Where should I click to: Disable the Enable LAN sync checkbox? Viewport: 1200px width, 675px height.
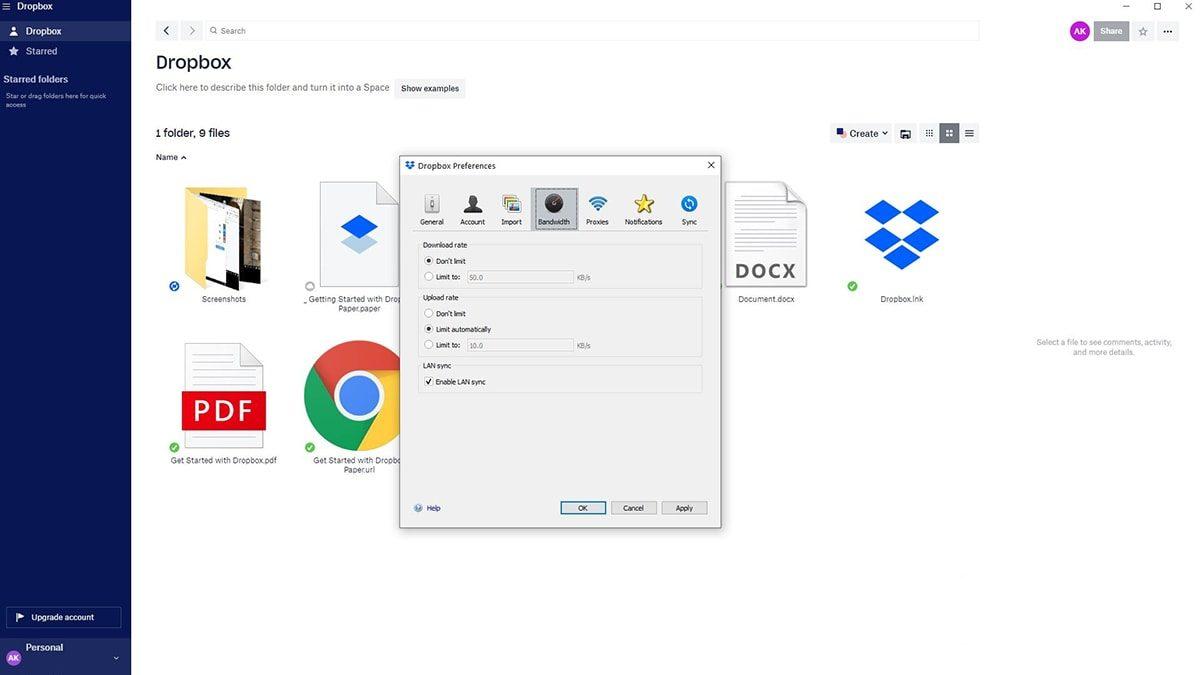click(x=428, y=381)
